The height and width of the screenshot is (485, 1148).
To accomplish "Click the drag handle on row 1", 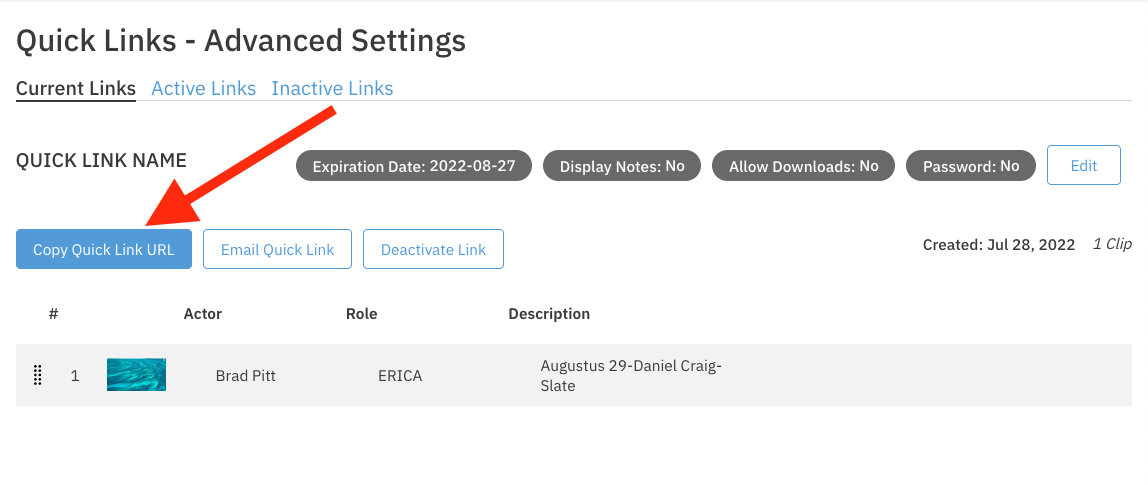I will coord(38,376).
